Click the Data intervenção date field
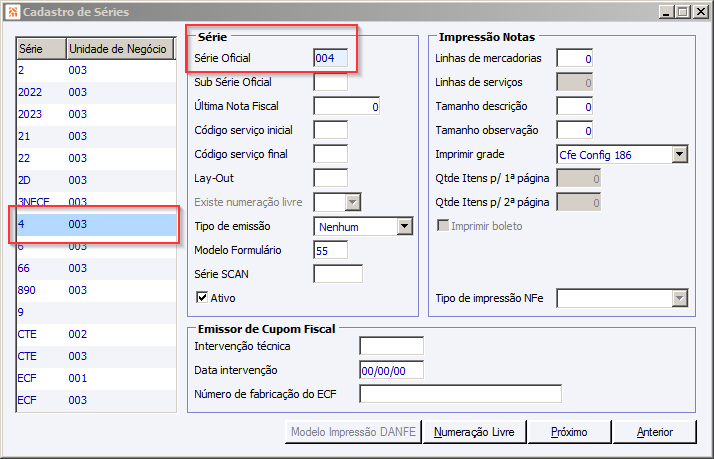 (391, 370)
